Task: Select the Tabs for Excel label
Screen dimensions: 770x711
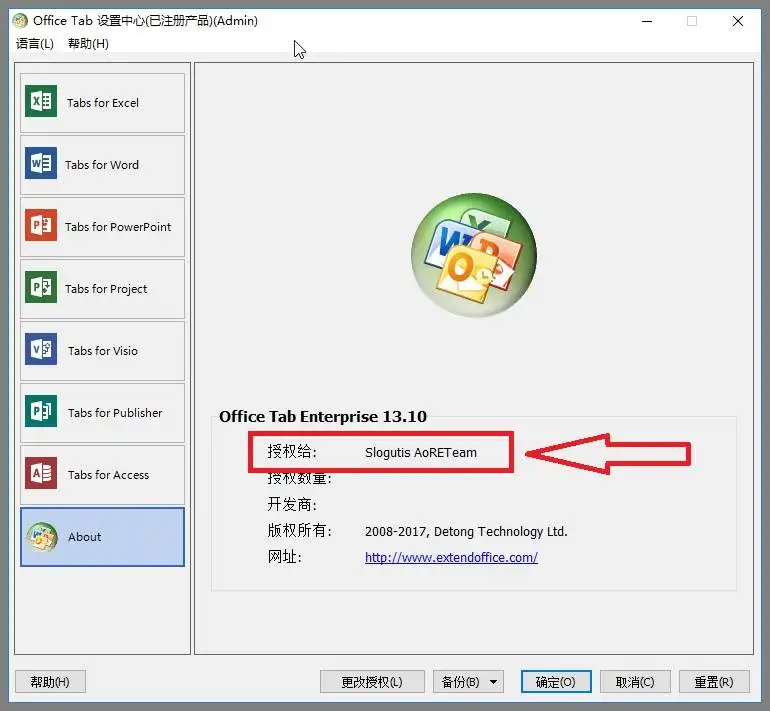Action: 103,103
